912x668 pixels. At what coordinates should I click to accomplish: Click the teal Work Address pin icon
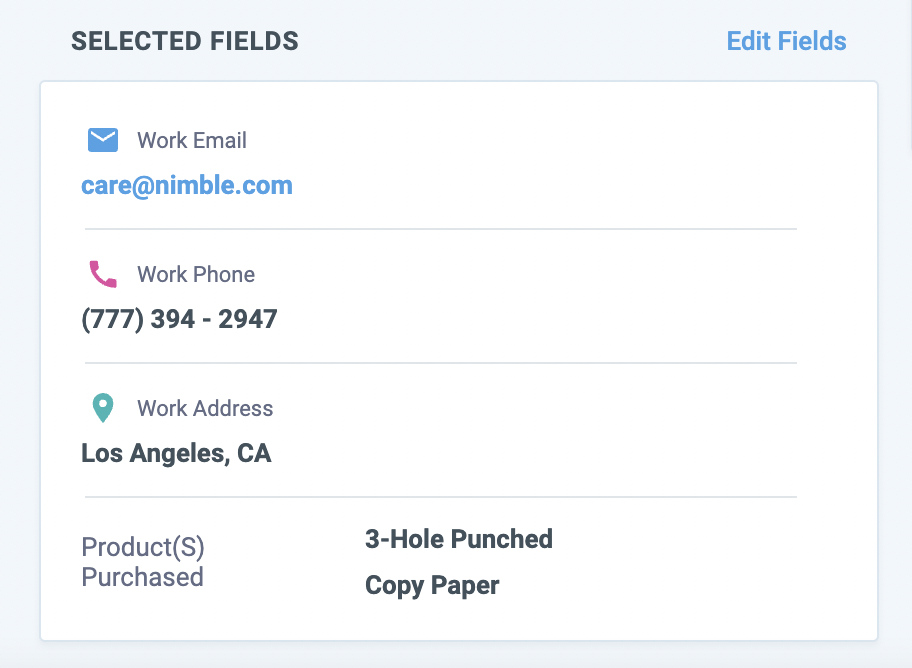pos(102,408)
